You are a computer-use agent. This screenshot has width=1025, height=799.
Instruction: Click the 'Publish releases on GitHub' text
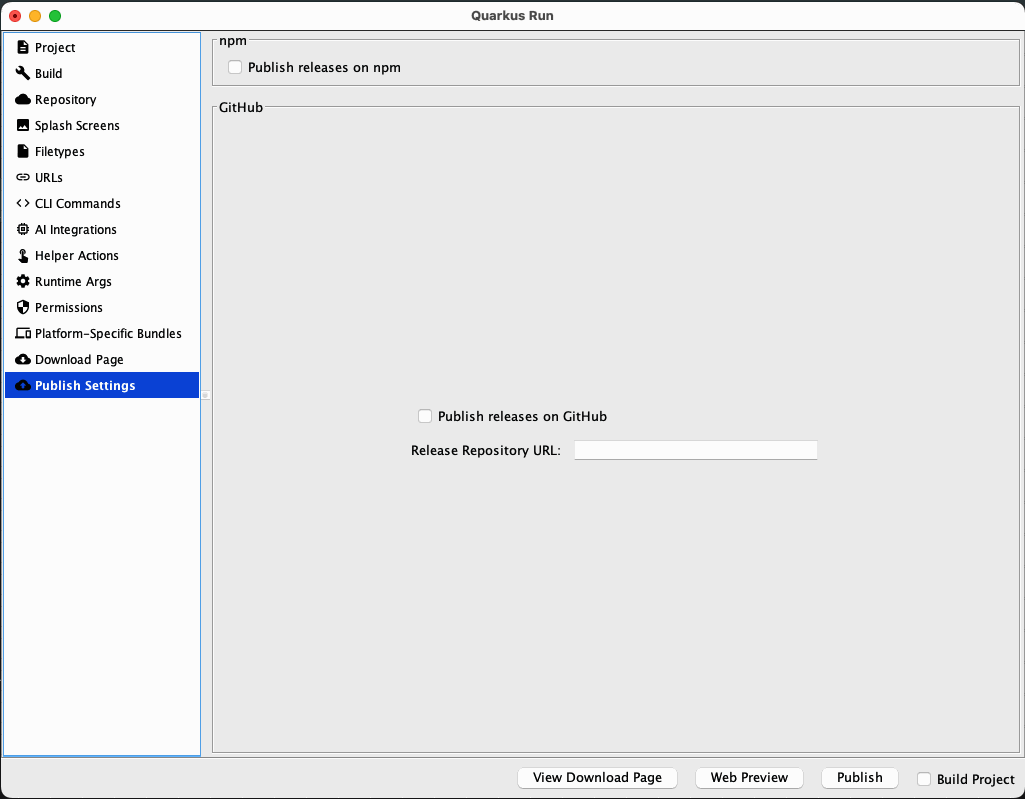pos(522,416)
